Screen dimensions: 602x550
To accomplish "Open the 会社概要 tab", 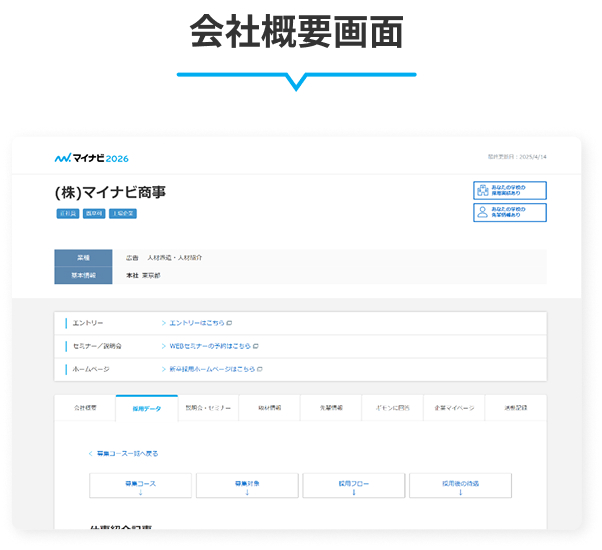I will pyautogui.click(x=85, y=408).
